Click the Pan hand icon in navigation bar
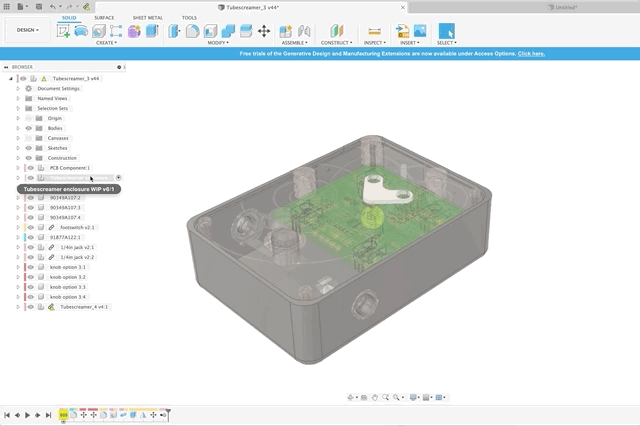 tap(374, 397)
